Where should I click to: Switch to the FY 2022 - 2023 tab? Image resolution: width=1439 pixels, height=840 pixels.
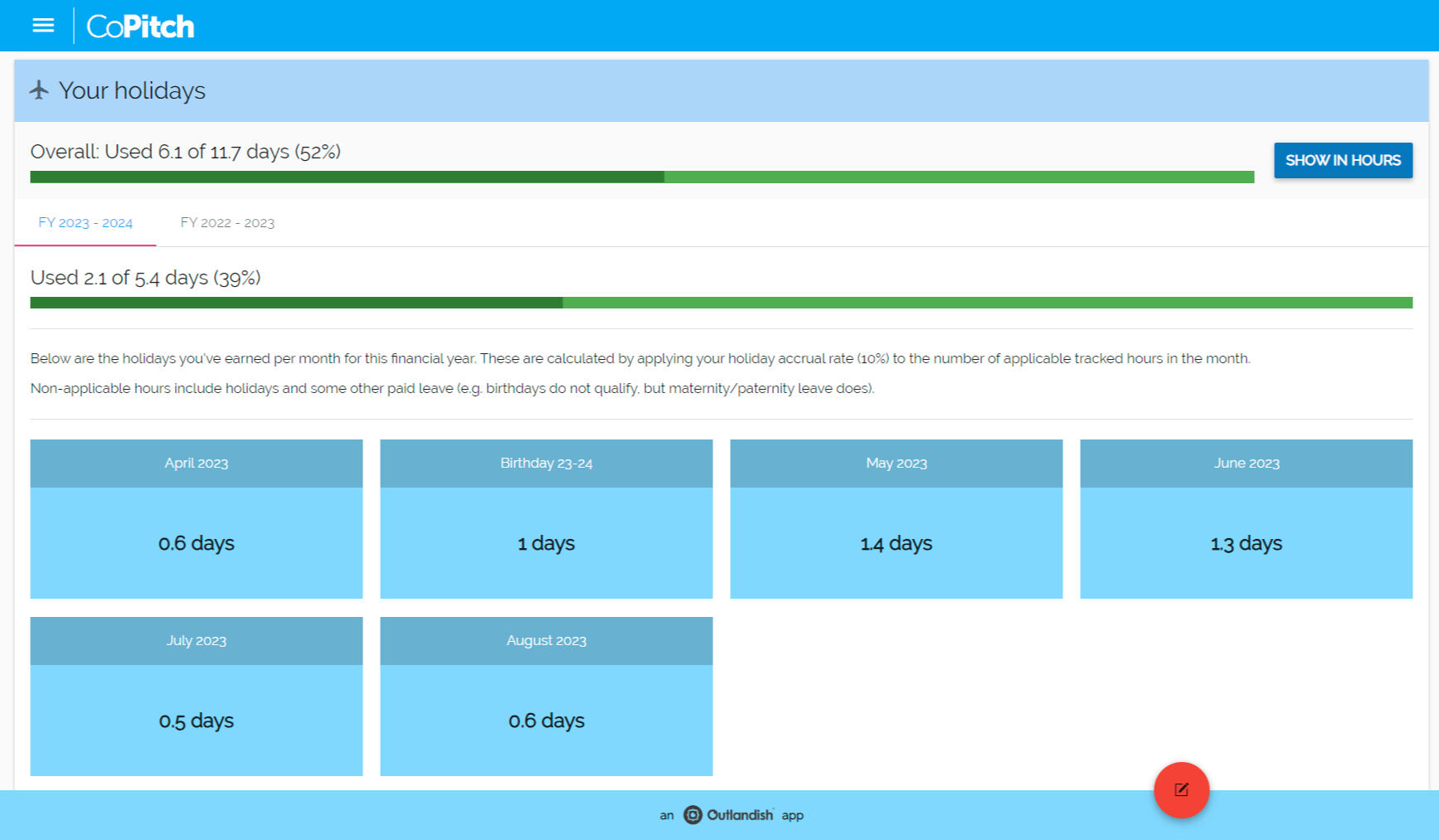pos(227,222)
